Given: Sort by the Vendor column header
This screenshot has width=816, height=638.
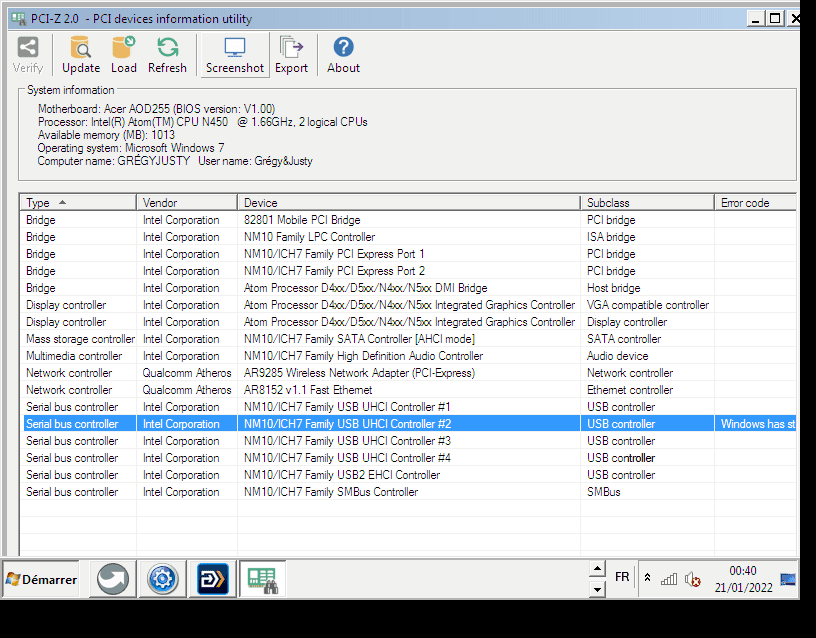Looking at the screenshot, I should click(187, 202).
